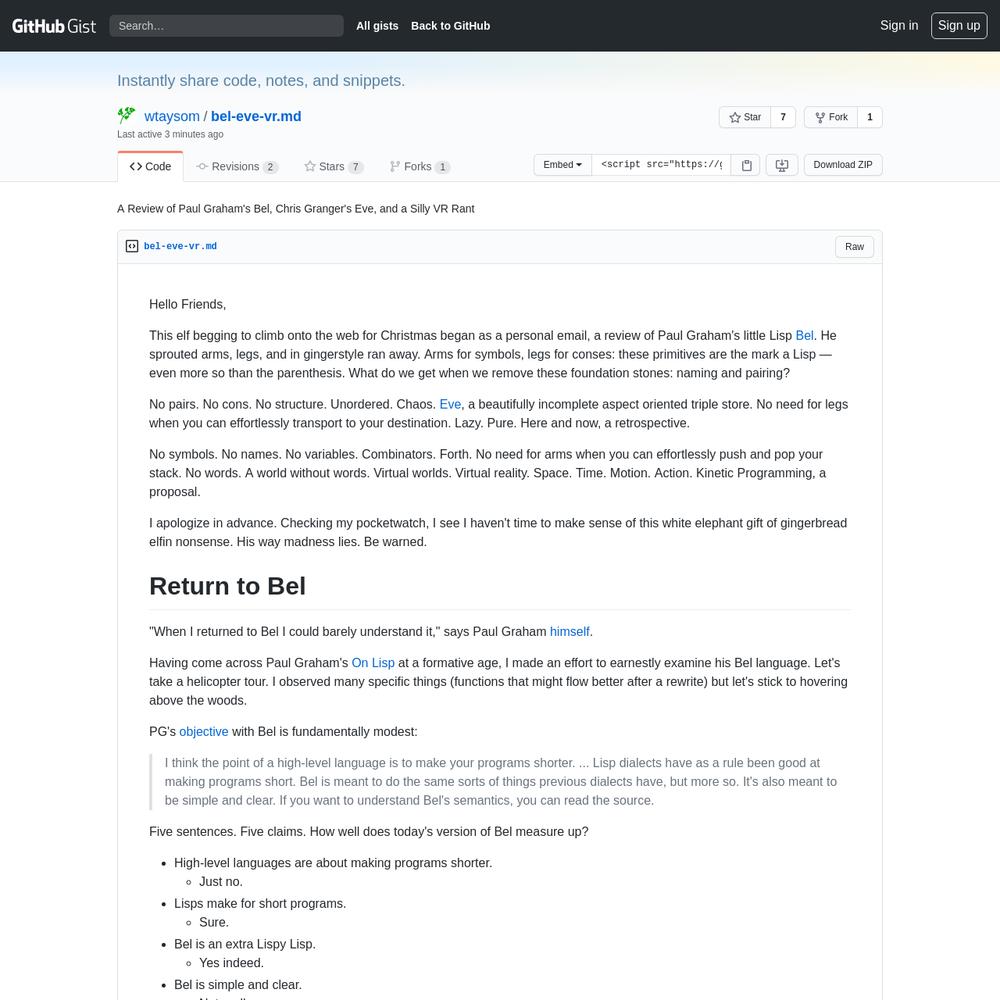
Task: Click the 'Last active 3 minutes ago' text
Action: pos(170,135)
